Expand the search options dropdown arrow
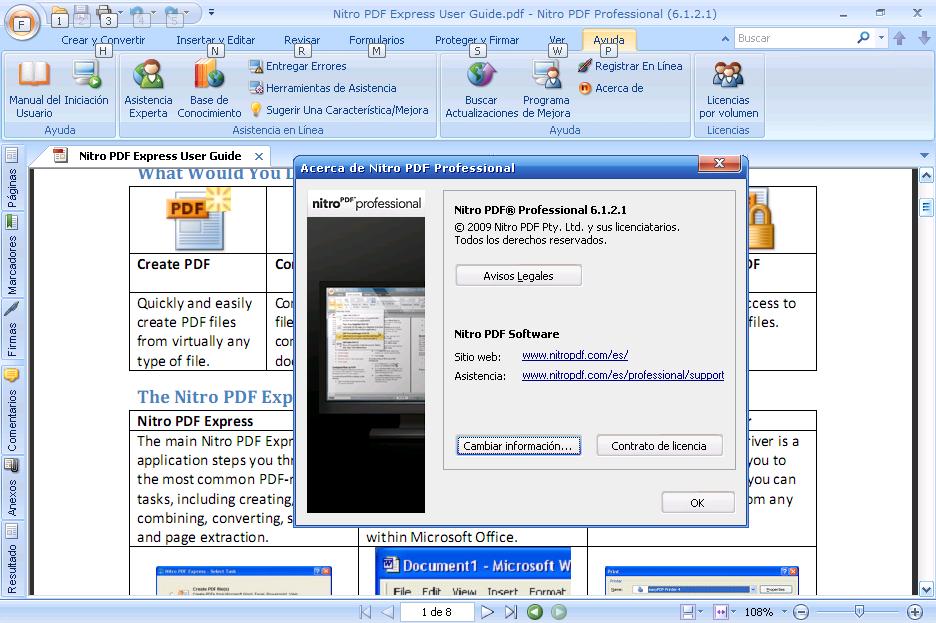Viewport: 936px width, 623px height. 881,38
